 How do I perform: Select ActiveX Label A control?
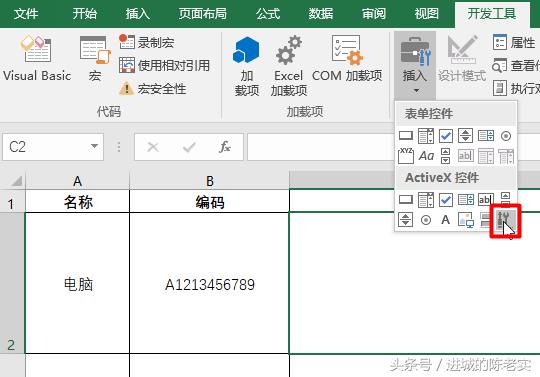(x=445, y=219)
